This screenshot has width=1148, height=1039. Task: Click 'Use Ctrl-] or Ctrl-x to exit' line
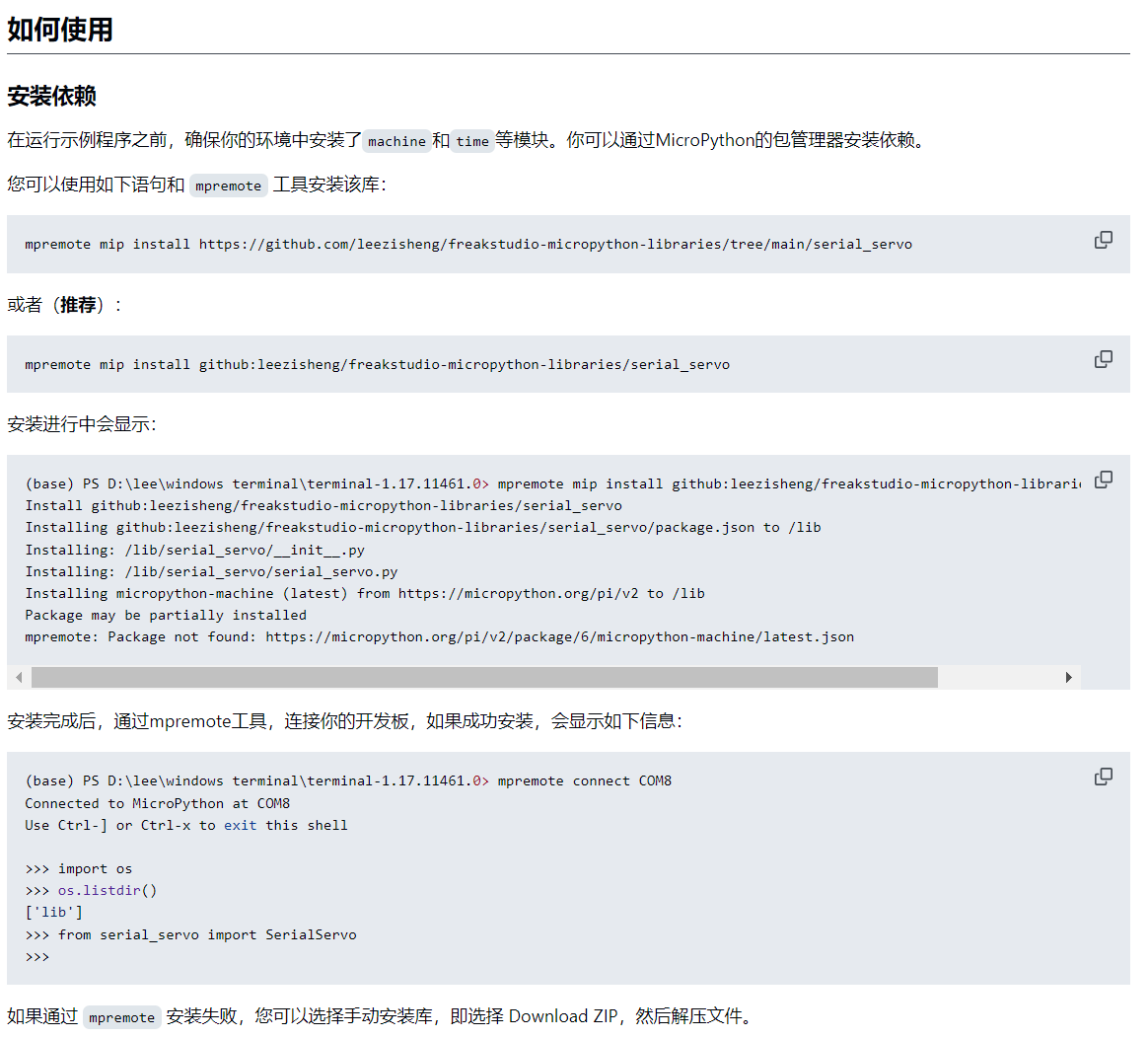click(186, 826)
